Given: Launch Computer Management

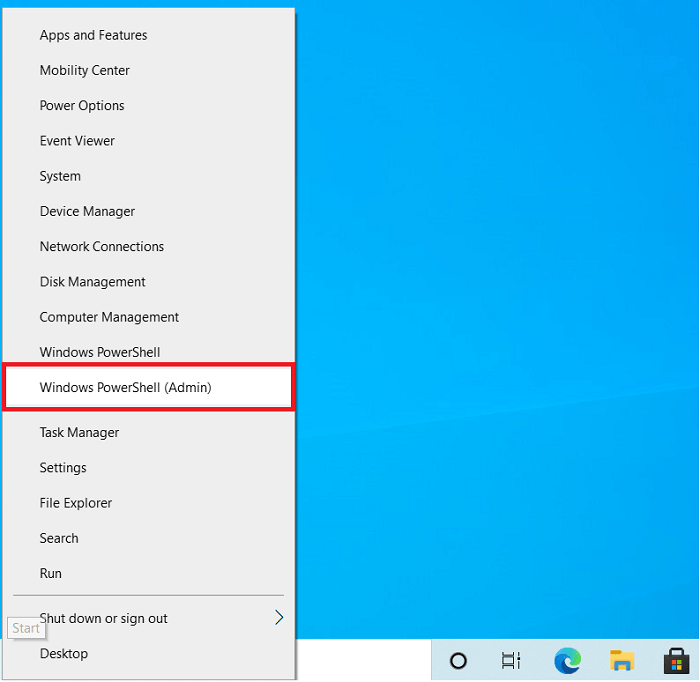Looking at the screenshot, I should (x=149, y=317).
